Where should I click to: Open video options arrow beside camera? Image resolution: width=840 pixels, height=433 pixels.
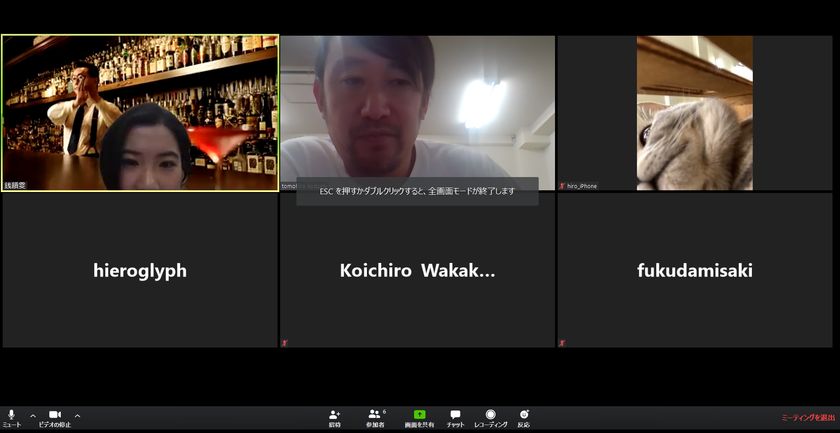coord(77,415)
